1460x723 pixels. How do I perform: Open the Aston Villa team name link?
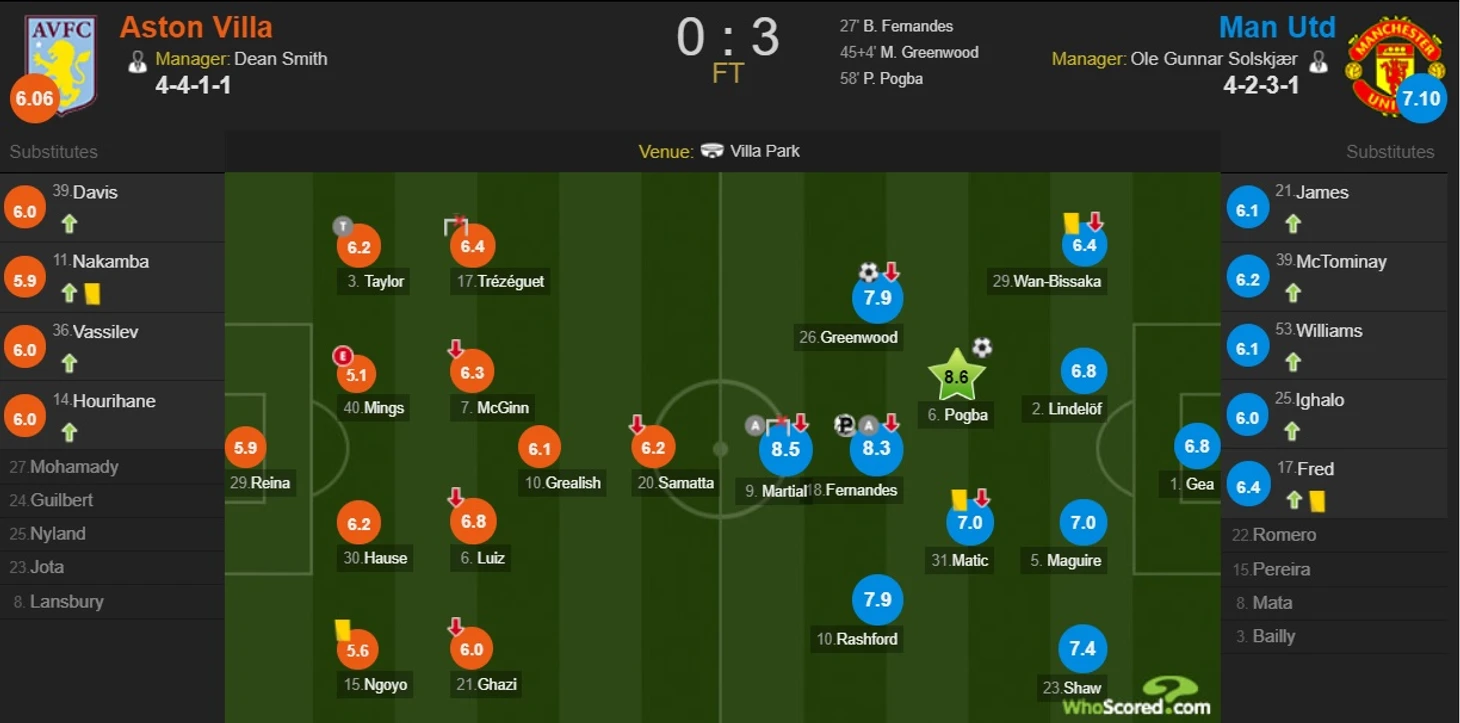point(196,26)
